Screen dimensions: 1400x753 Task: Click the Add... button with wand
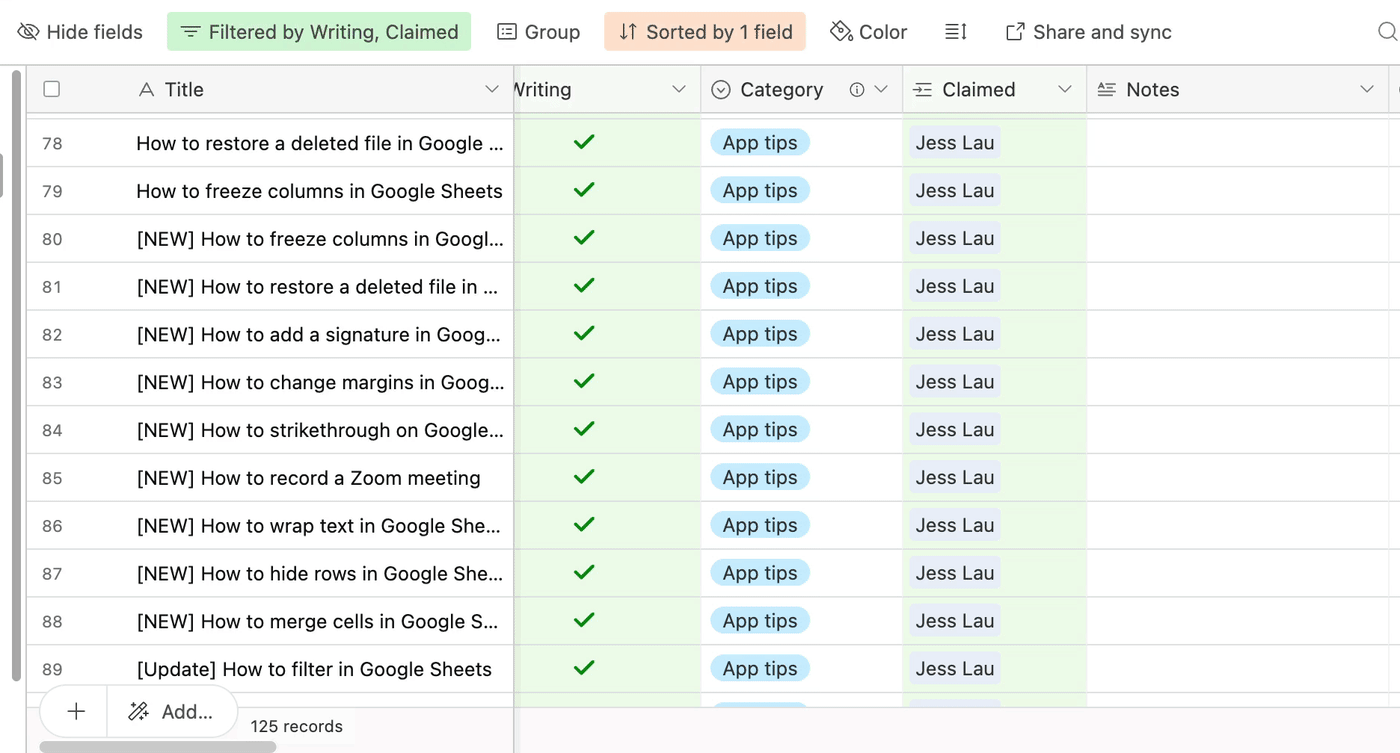click(x=172, y=711)
